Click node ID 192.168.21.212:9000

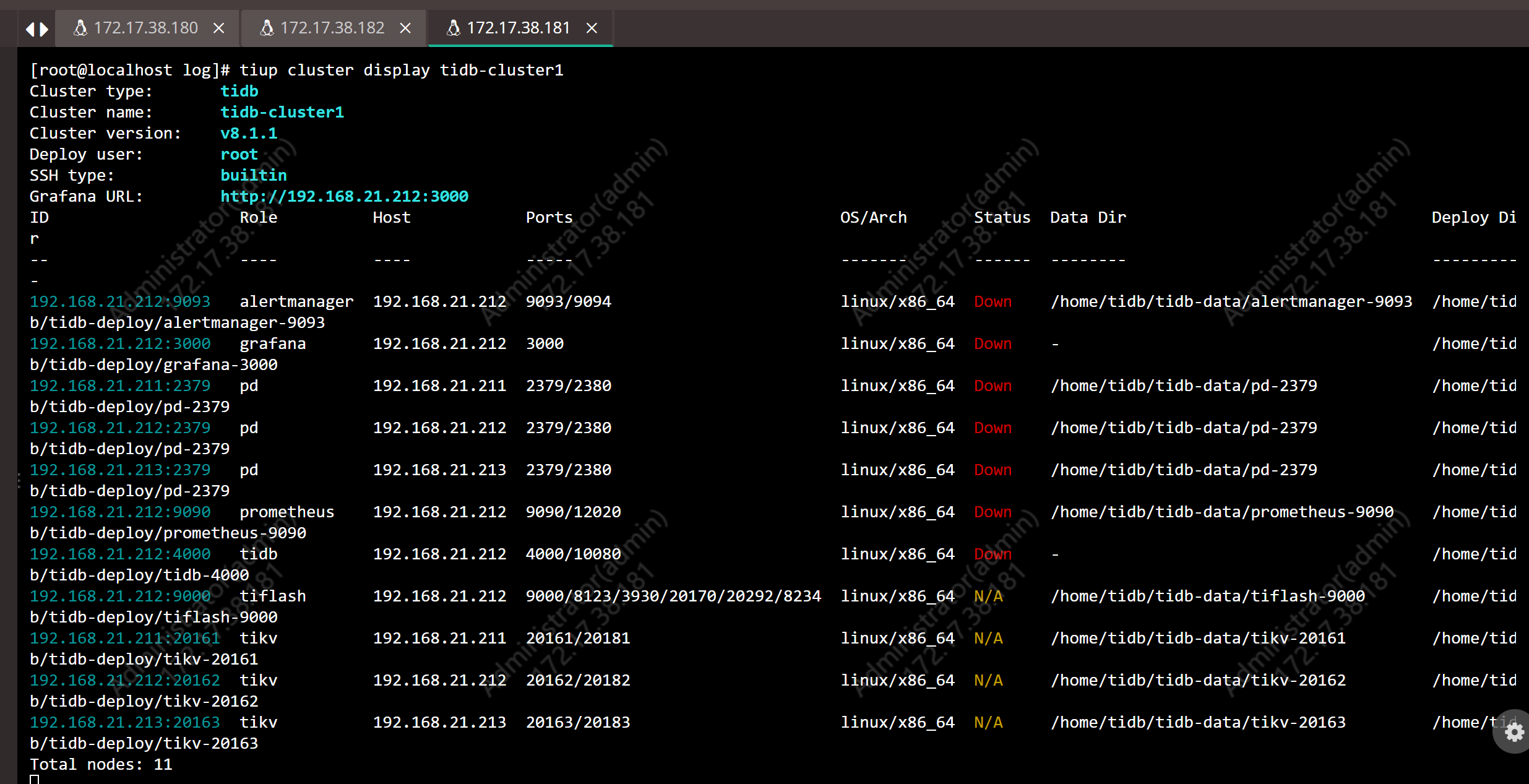click(x=120, y=596)
